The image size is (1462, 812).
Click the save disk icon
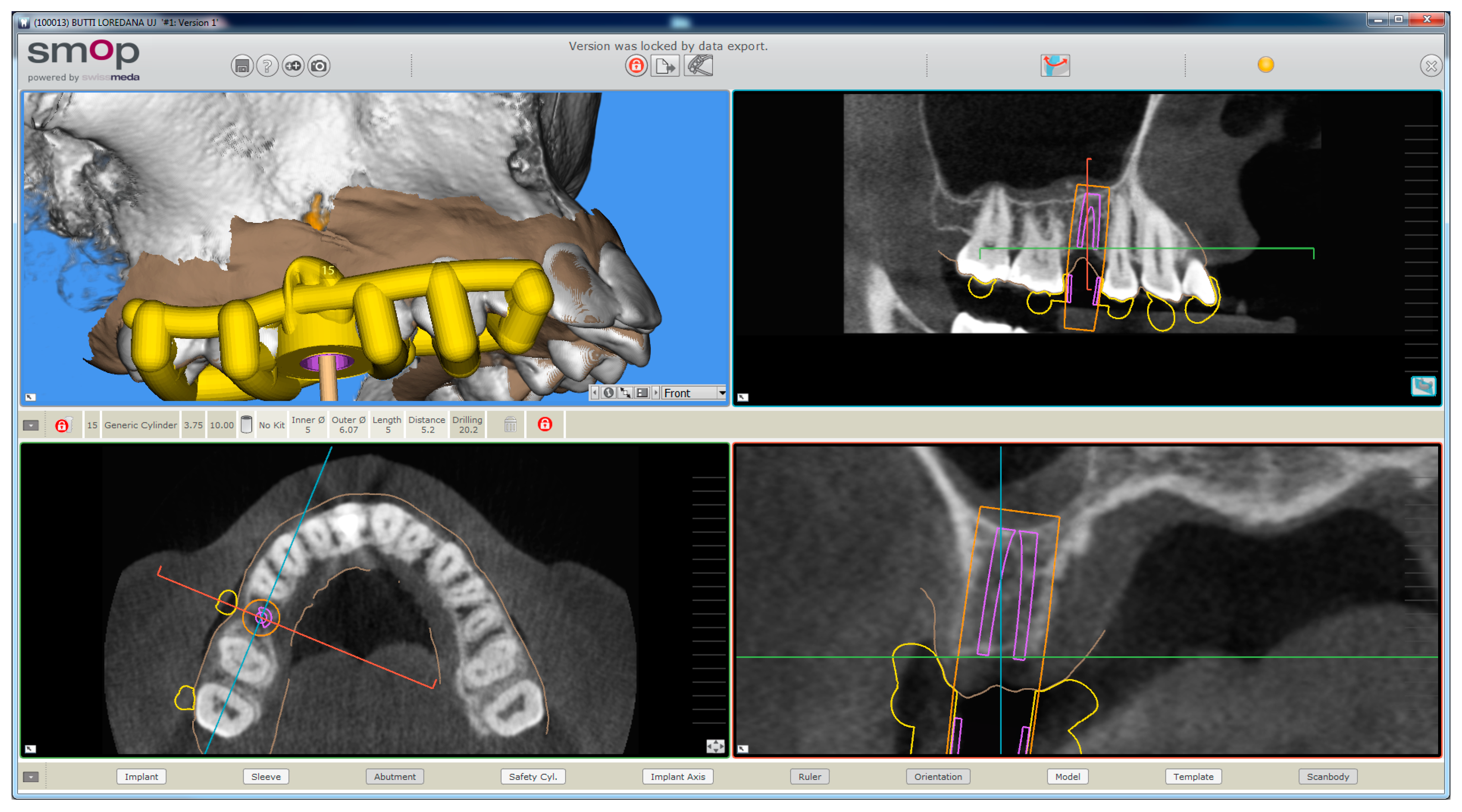coord(242,66)
